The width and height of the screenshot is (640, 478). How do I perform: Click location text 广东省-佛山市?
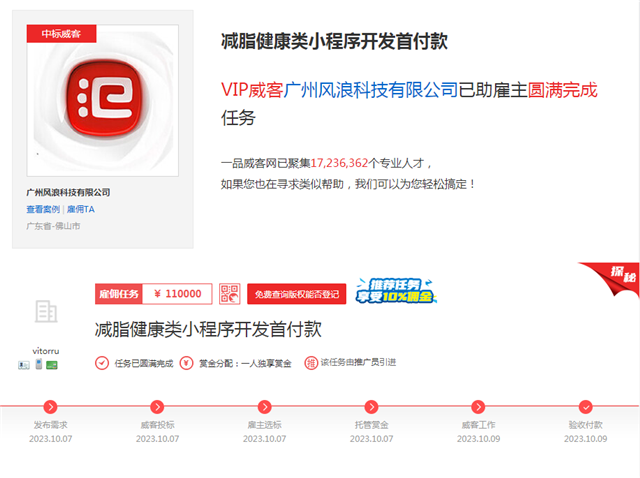(x=53, y=226)
